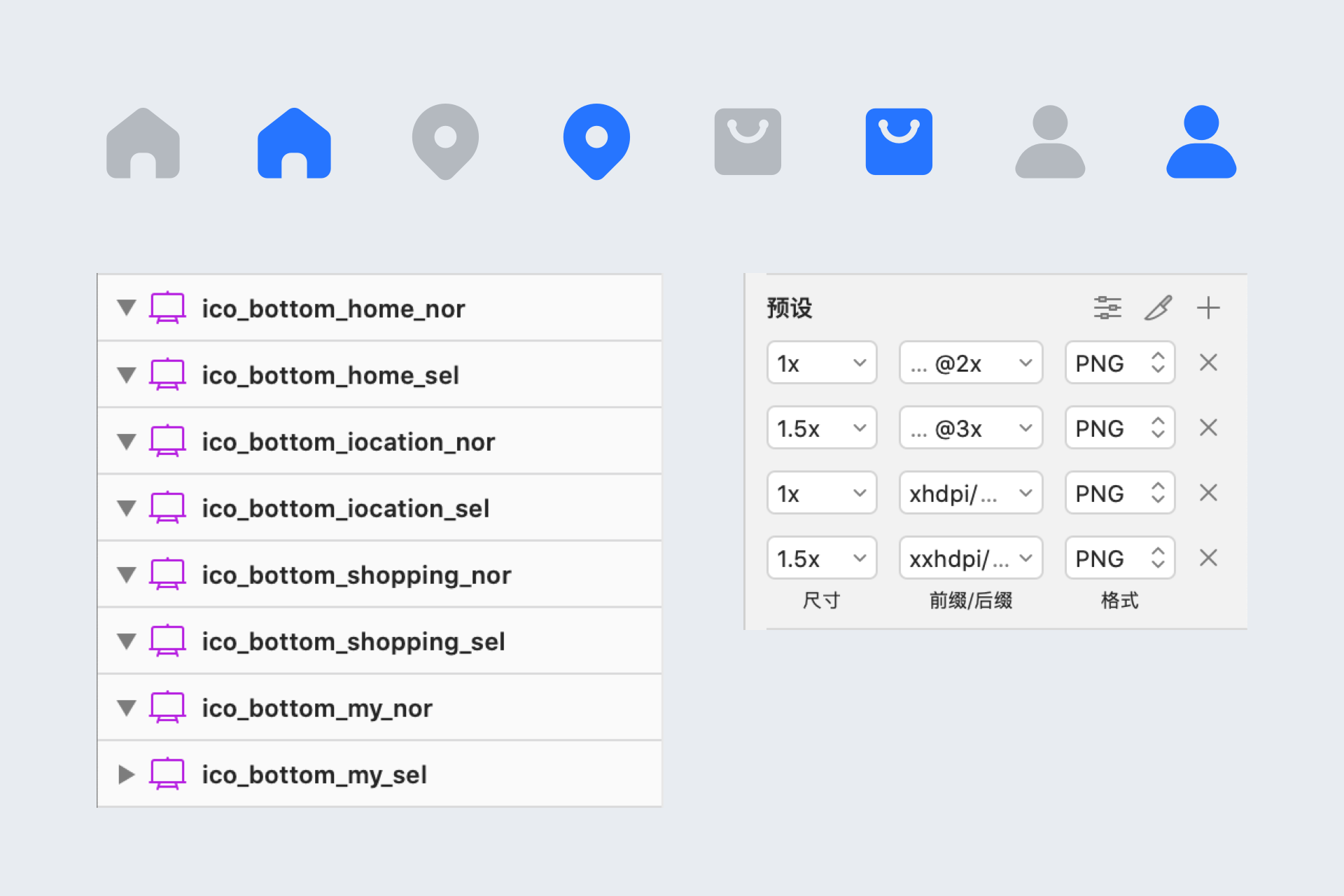Open preset settings sliders icon

pyautogui.click(x=1107, y=308)
